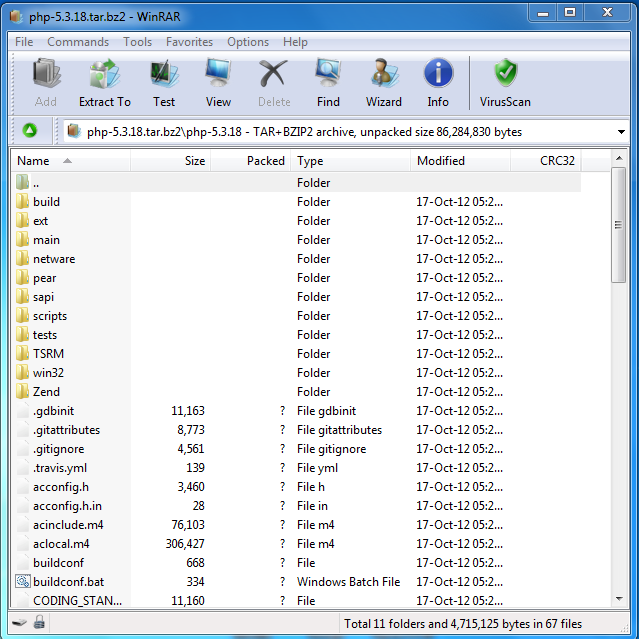Open the Favorites menu
The image size is (639, 639).
click(189, 42)
